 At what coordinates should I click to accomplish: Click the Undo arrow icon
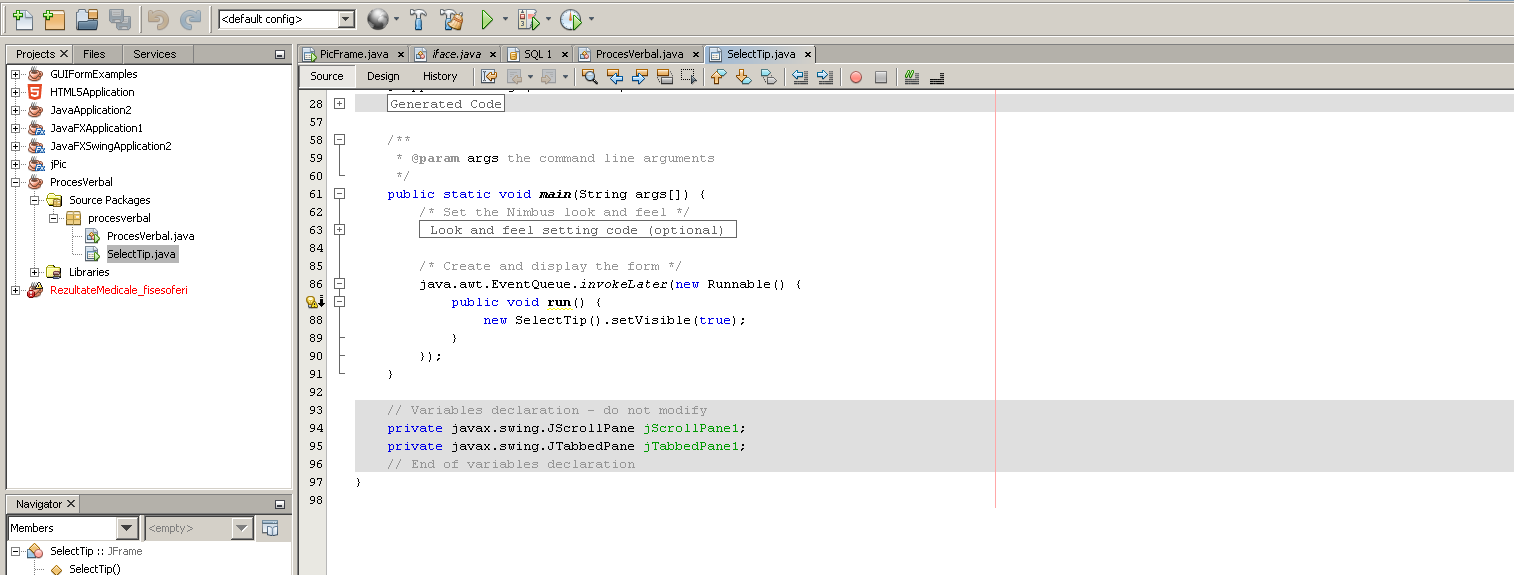pyautogui.click(x=158, y=18)
